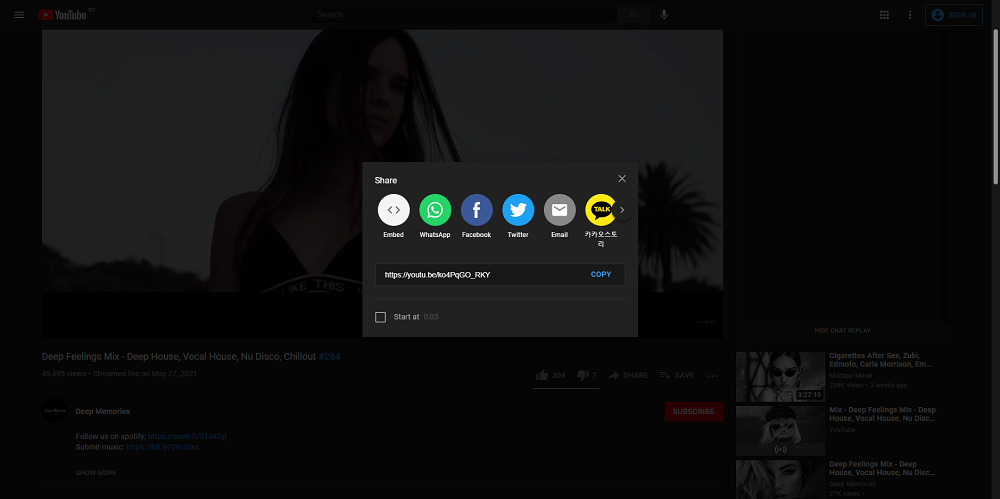Share video via WhatsApp icon
The image size is (1000, 499).
[435, 210]
